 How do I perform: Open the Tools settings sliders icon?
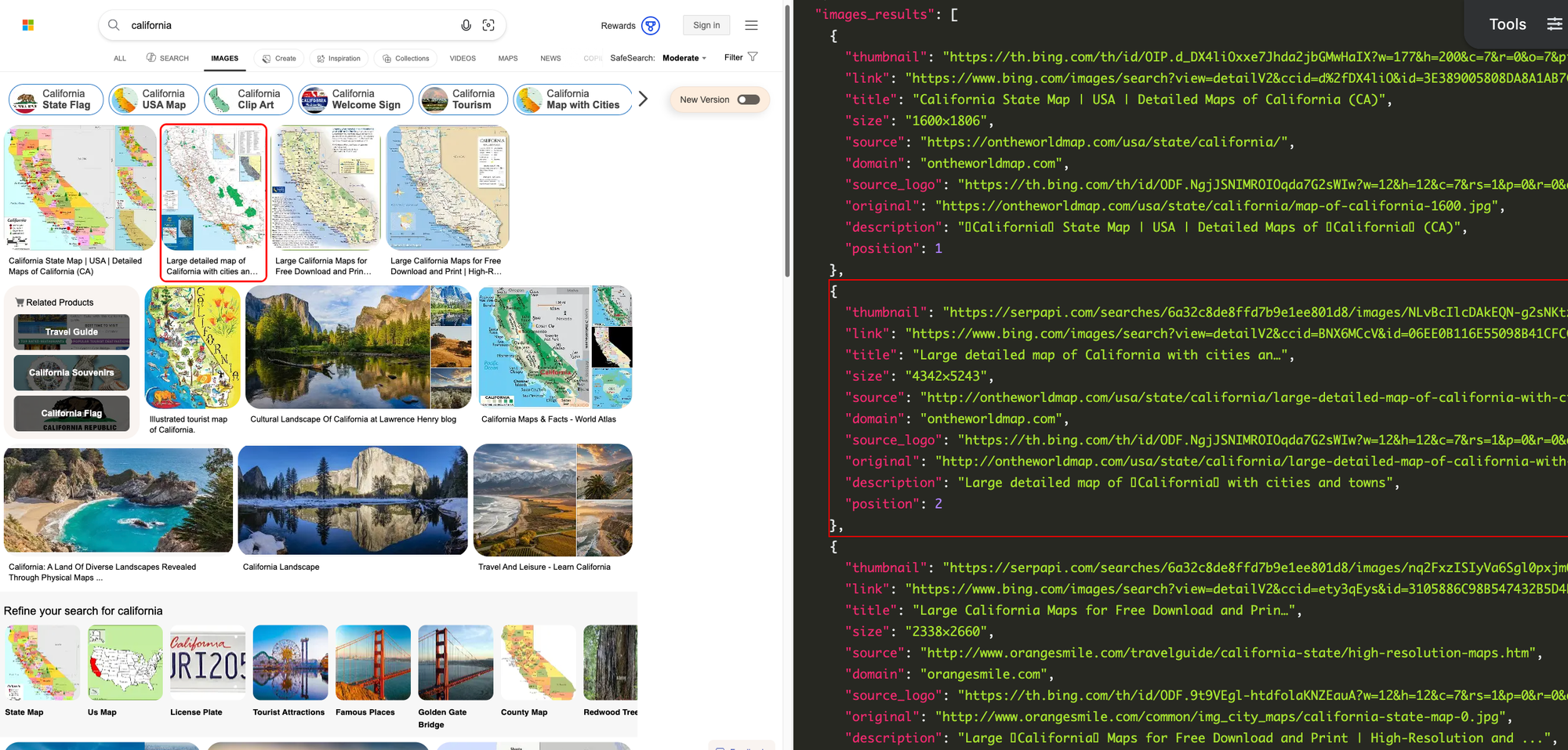tap(1554, 24)
